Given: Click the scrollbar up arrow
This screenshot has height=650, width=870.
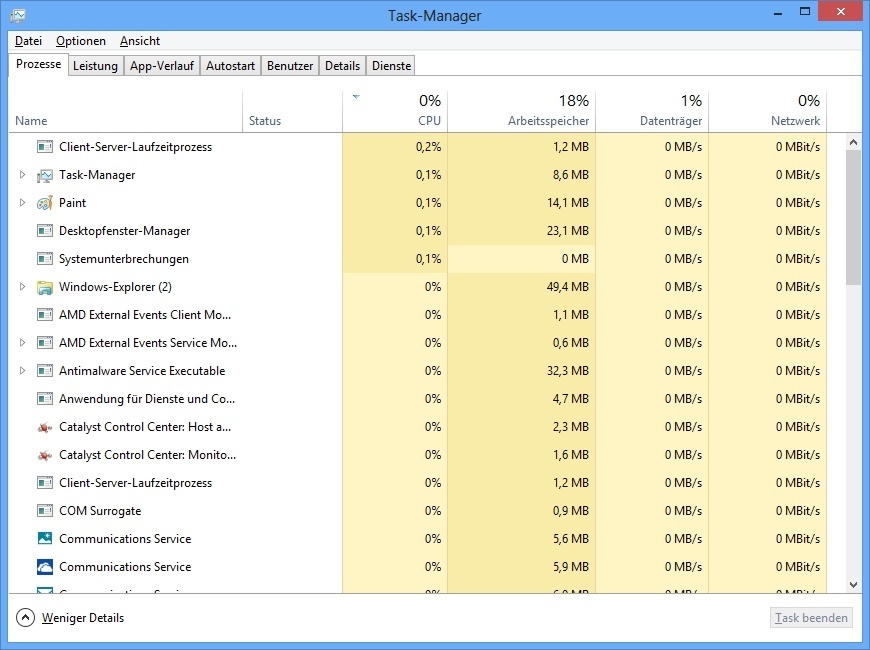Looking at the screenshot, I should (x=853, y=142).
